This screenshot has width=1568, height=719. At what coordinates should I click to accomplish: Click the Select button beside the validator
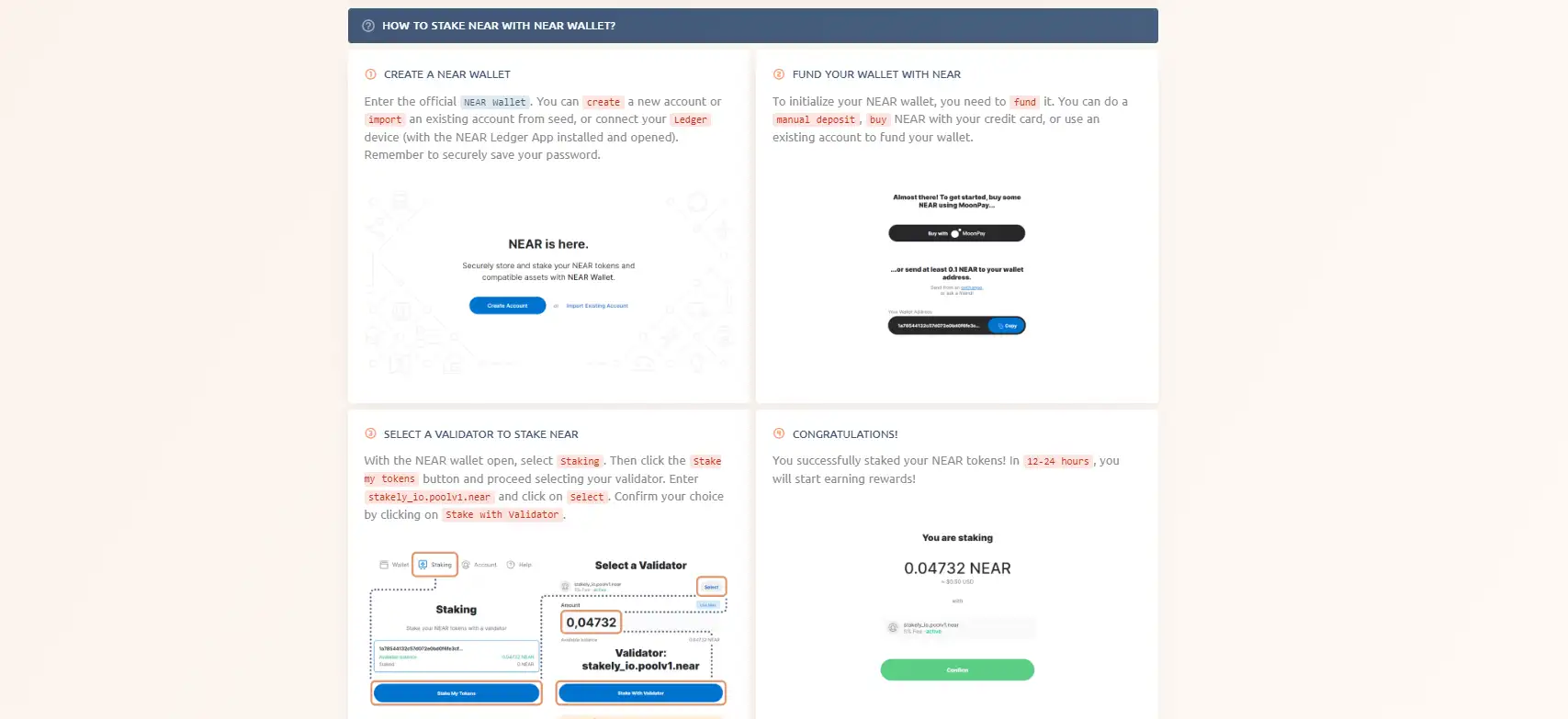711,587
